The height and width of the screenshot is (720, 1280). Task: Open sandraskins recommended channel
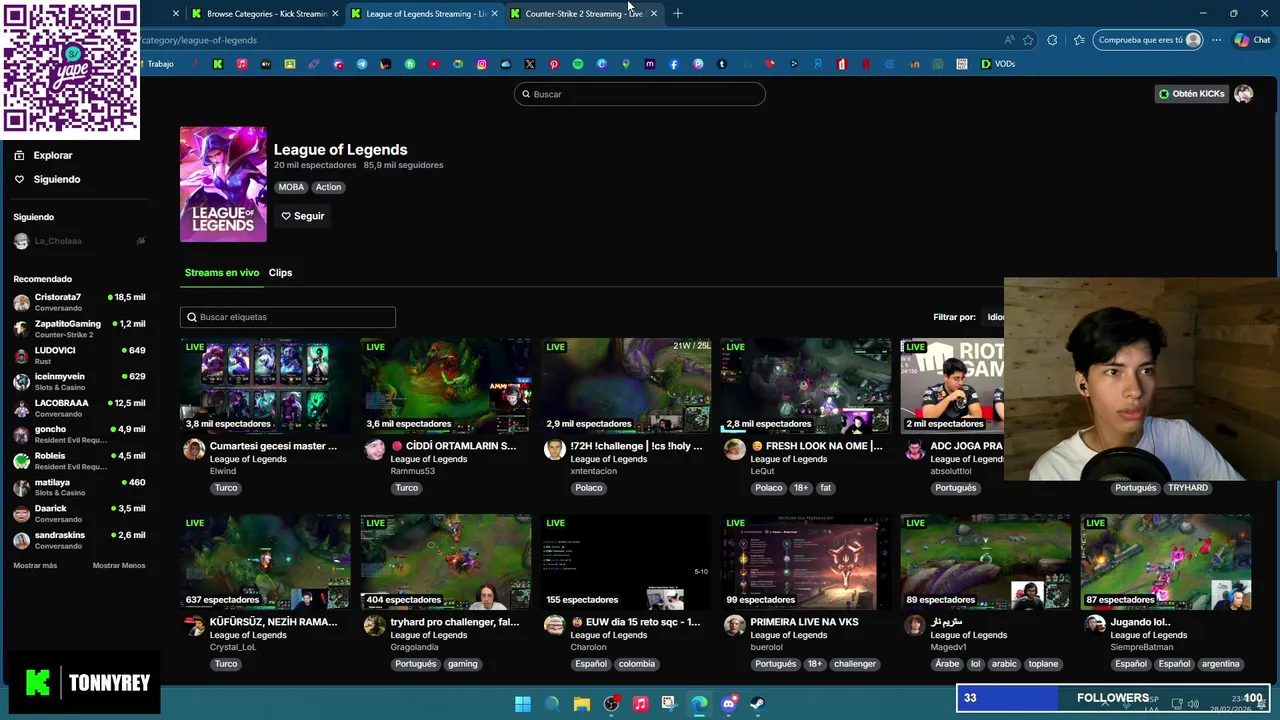pos(78,540)
